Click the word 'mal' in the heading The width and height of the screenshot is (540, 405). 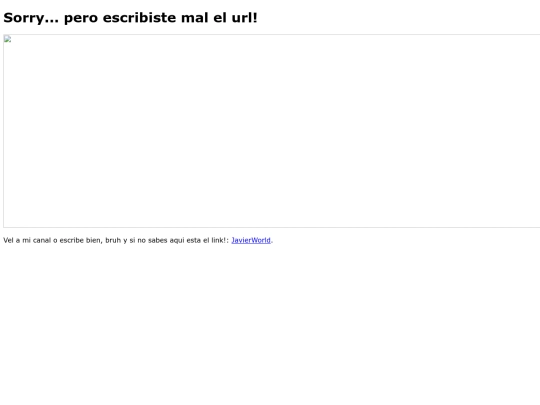point(195,18)
